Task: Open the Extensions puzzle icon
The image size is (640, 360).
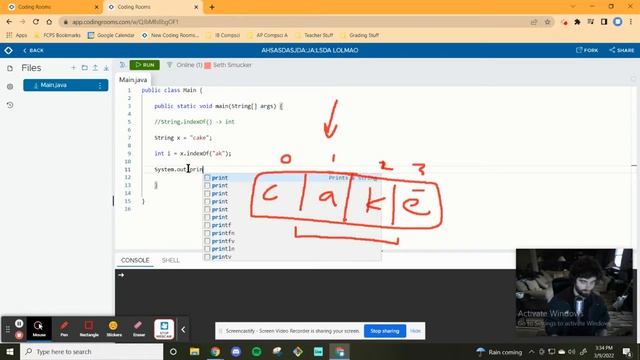Action: point(577,22)
